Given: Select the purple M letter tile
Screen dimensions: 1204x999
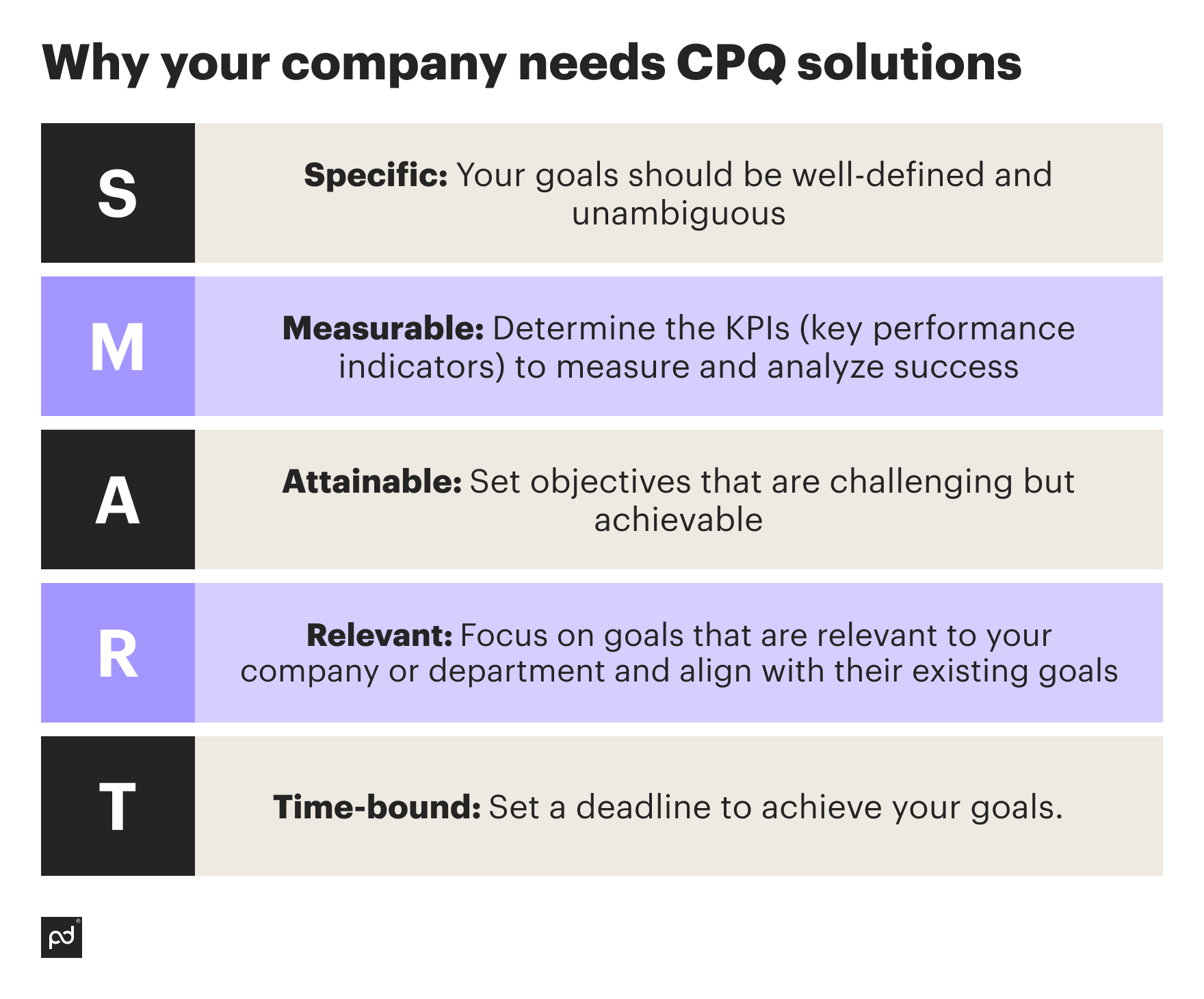Looking at the screenshot, I should pyautogui.click(x=118, y=346).
